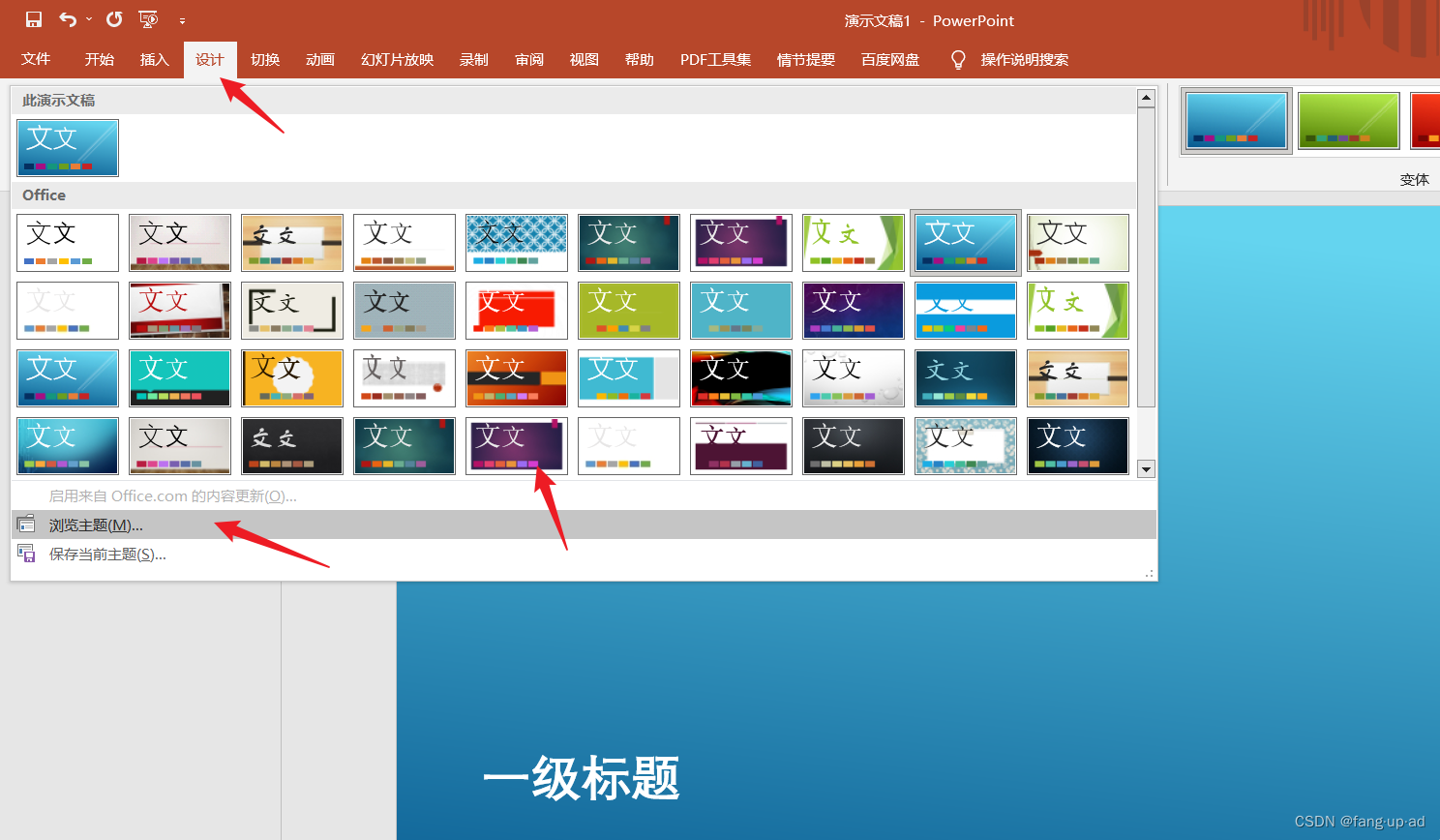Choose 保存当前主题(S)... menu entry

pos(584,555)
